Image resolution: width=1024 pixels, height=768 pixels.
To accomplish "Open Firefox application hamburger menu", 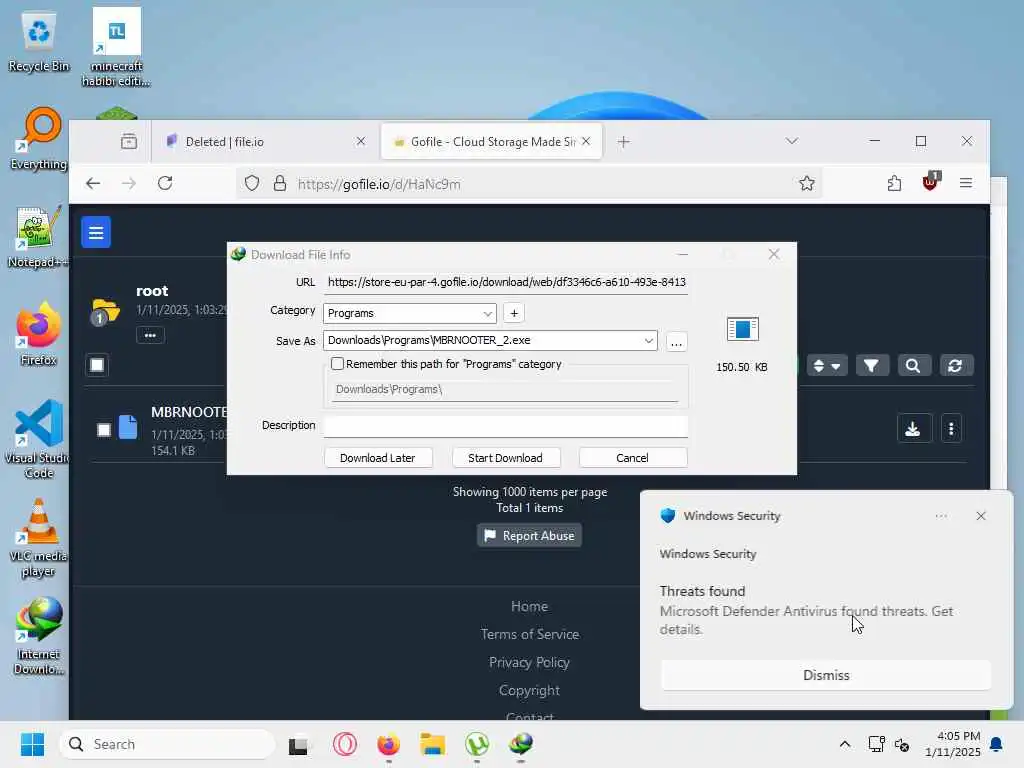I will coord(966,184).
